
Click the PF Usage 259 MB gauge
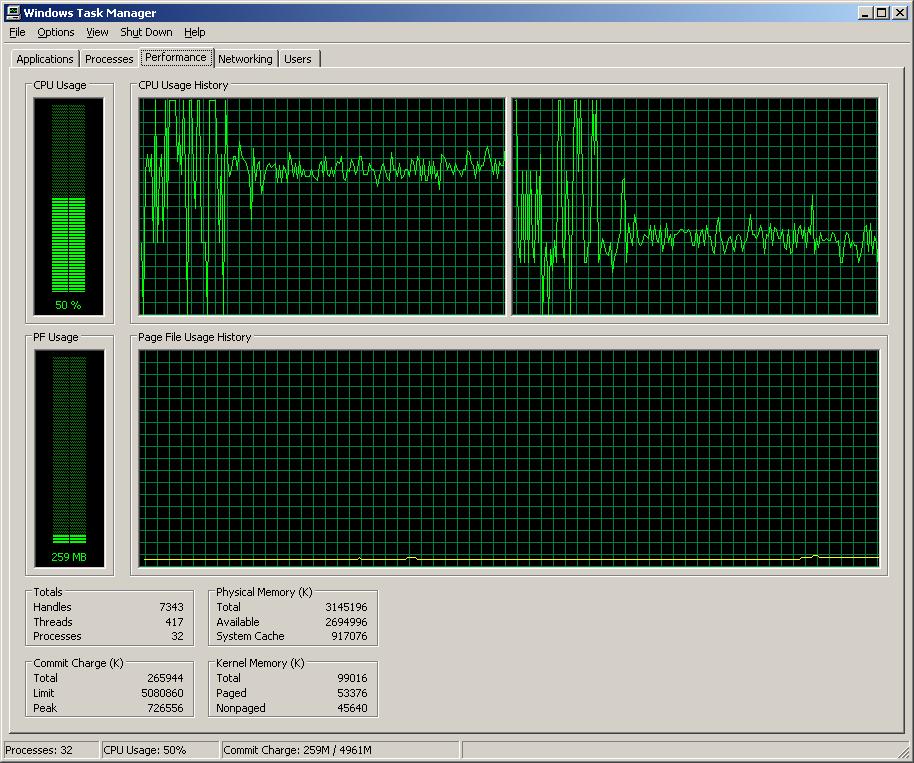click(69, 458)
